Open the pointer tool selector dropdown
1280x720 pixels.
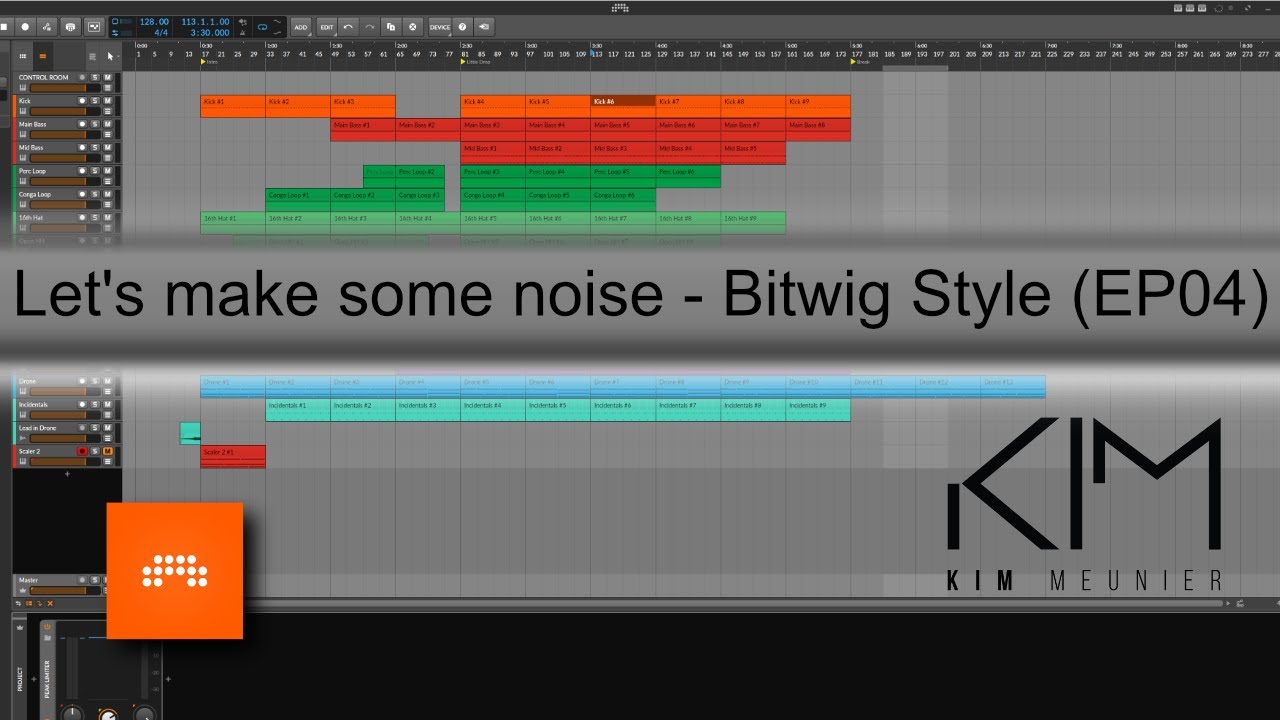pyautogui.click(x=112, y=56)
